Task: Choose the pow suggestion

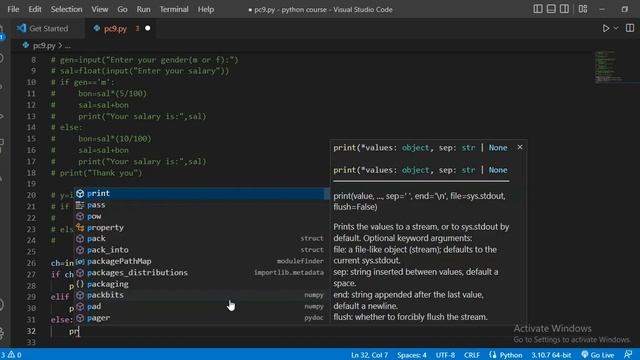Action: (x=201, y=216)
